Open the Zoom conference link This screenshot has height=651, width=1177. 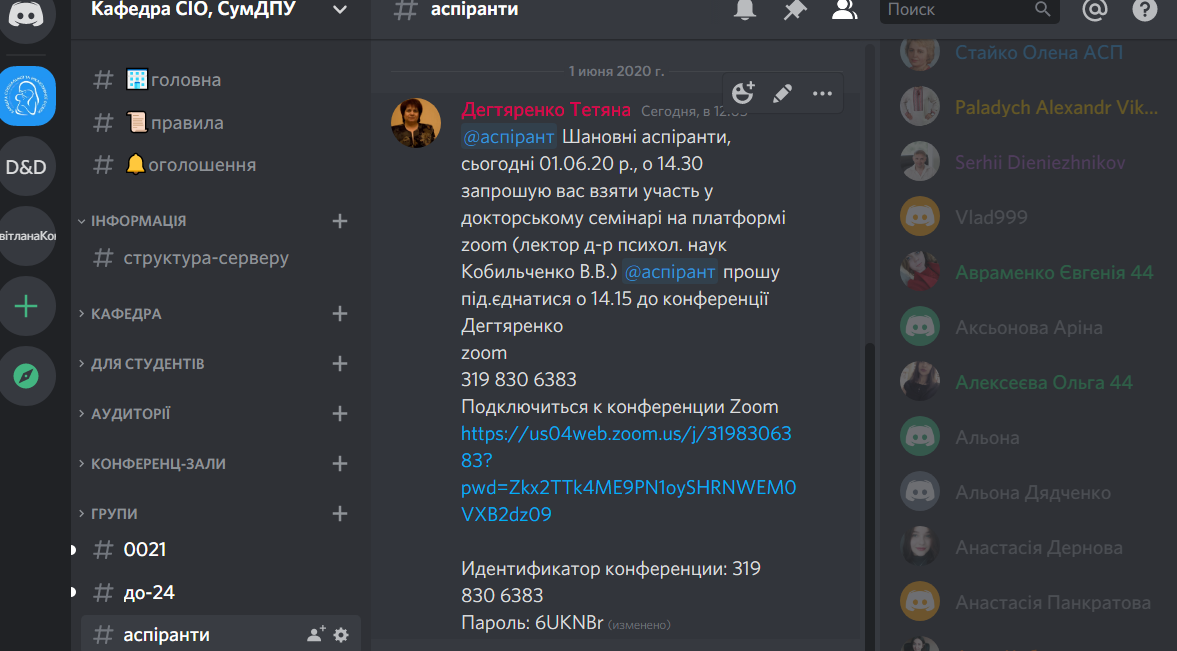coord(628,474)
